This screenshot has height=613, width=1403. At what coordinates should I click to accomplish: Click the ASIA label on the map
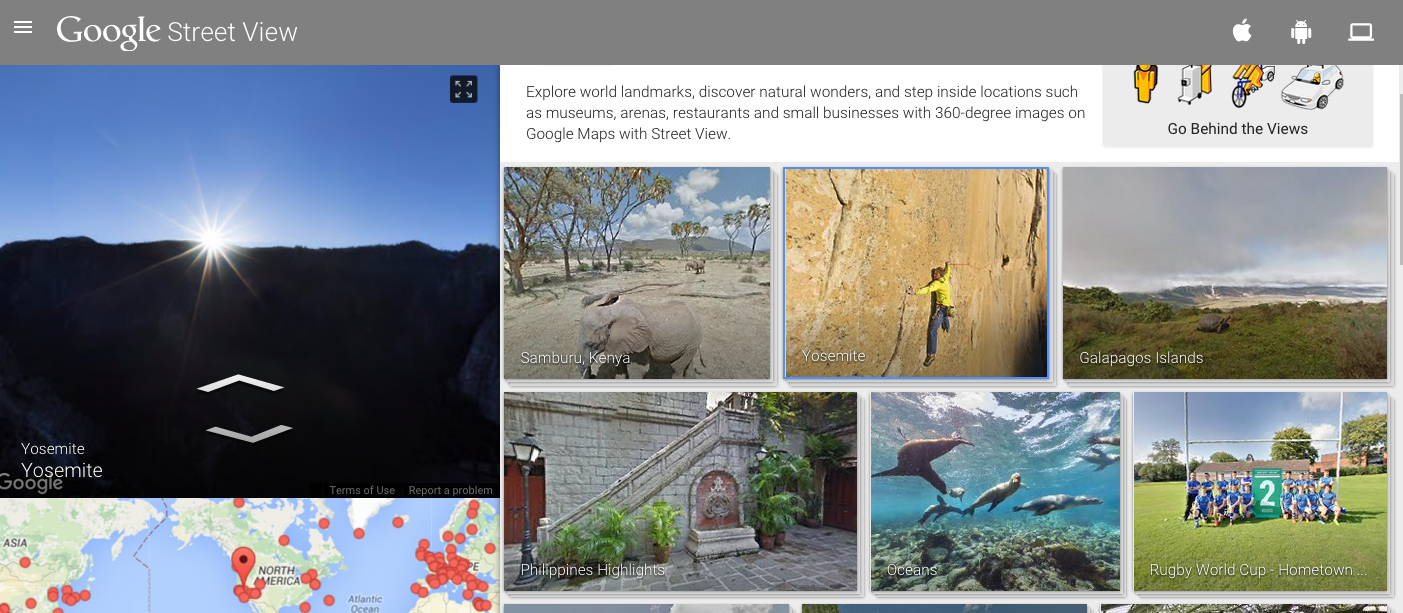coord(14,541)
